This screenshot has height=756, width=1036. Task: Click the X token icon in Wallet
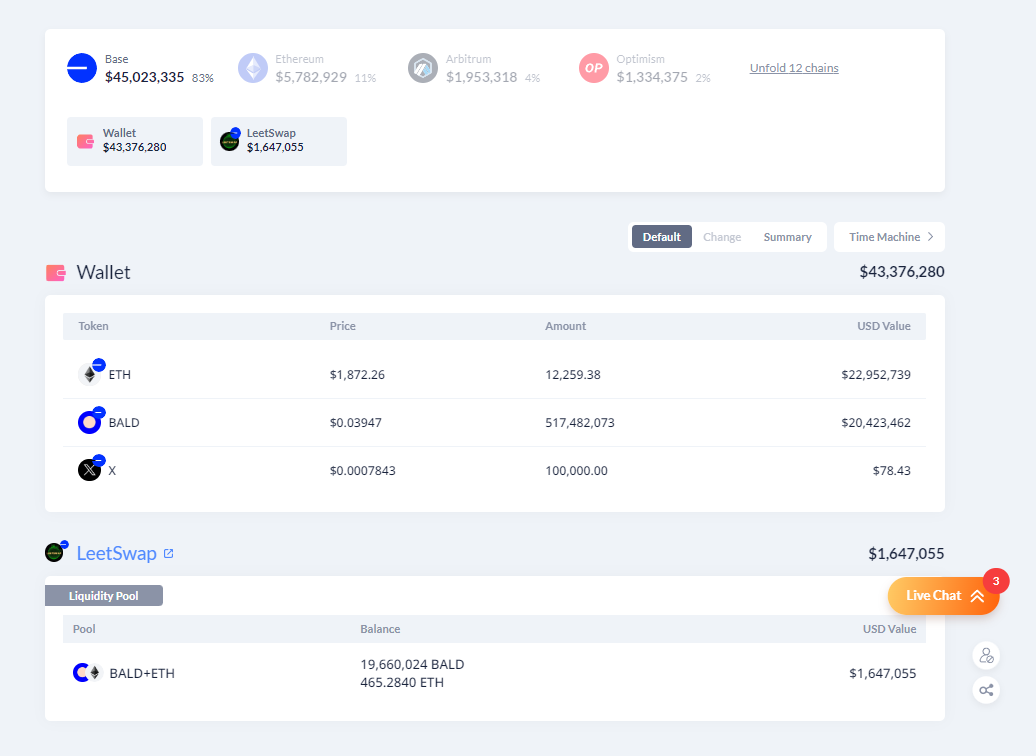coord(90,470)
